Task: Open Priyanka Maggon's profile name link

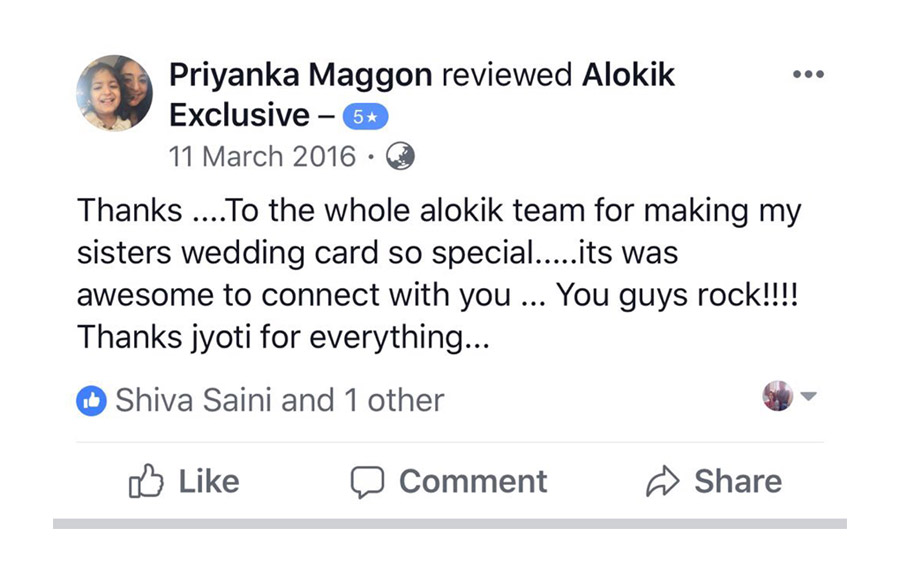Action: click(x=301, y=75)
